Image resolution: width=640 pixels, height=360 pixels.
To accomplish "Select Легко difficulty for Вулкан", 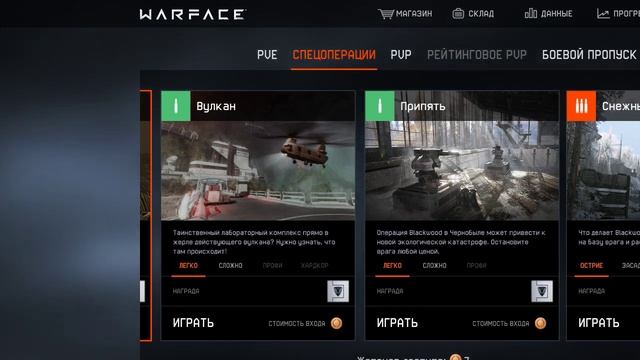I will click(188, 266).
